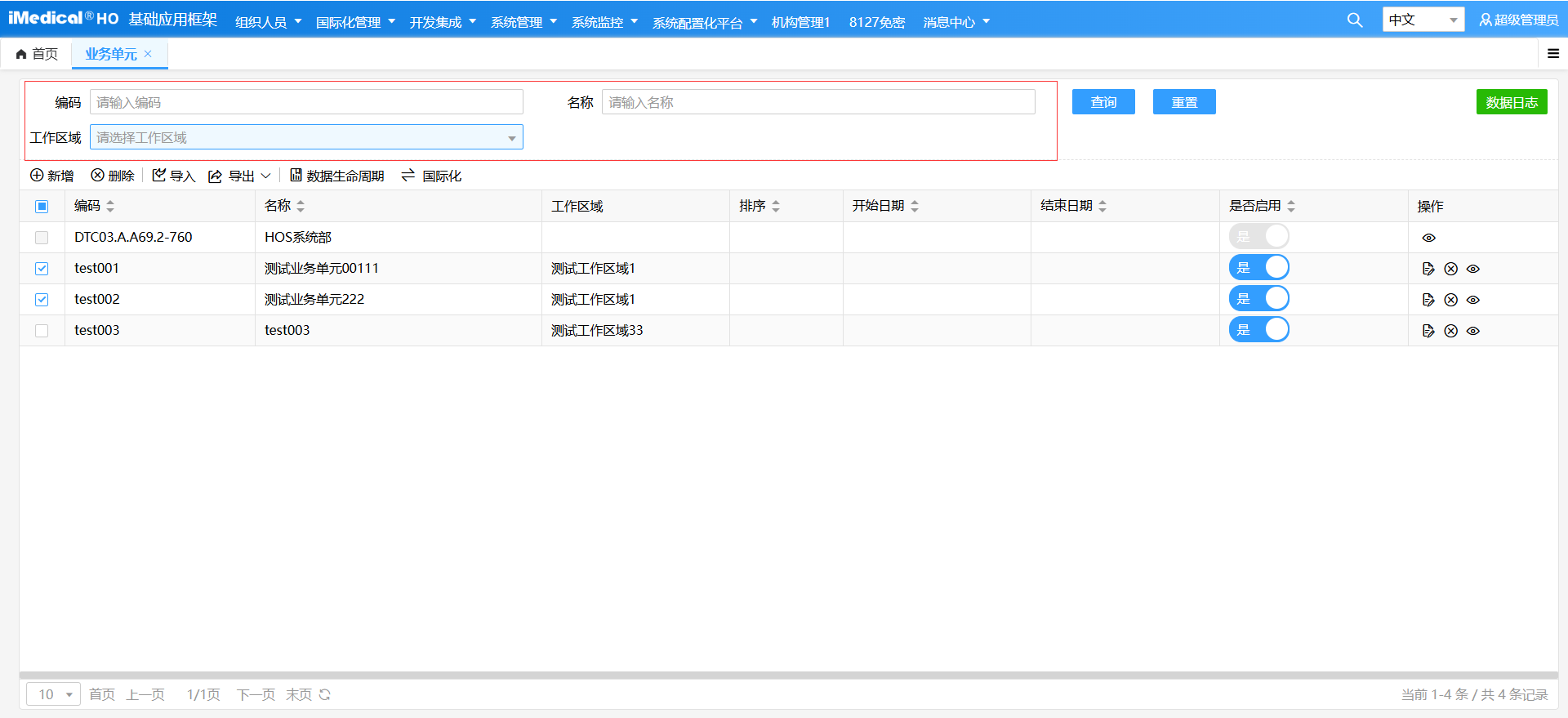Click the 编码 input field
This screenshot has width=1568, height=718.
[x=306, y=102]
